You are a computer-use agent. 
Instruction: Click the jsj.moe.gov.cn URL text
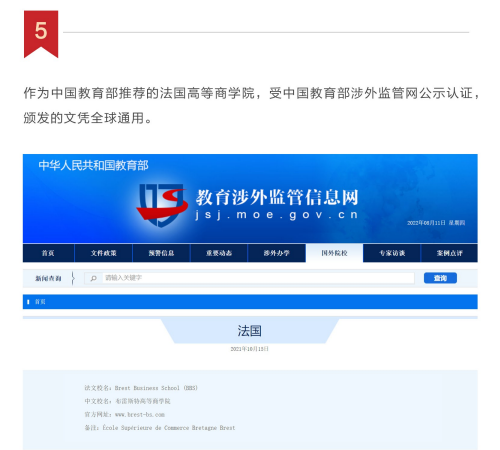(x=277, y=215)
